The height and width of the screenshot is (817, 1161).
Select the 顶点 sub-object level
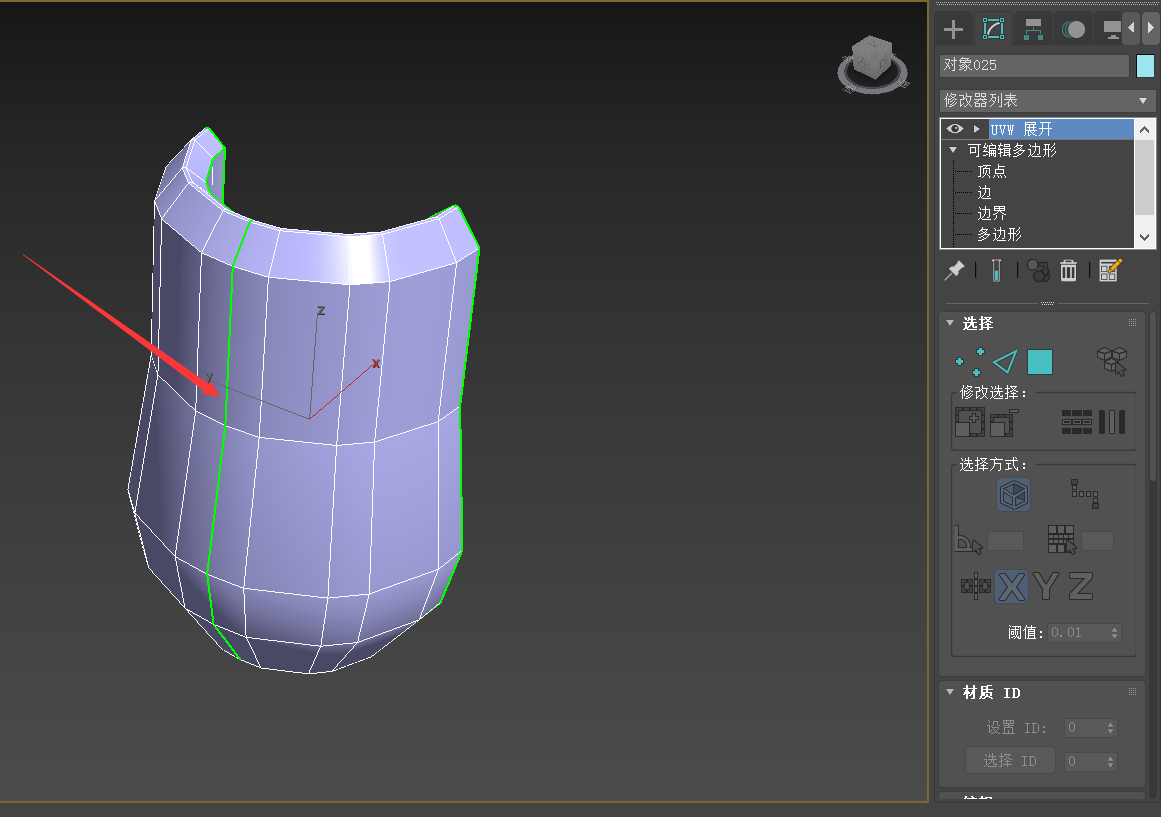pyautogui.click(x=991, y=171)
